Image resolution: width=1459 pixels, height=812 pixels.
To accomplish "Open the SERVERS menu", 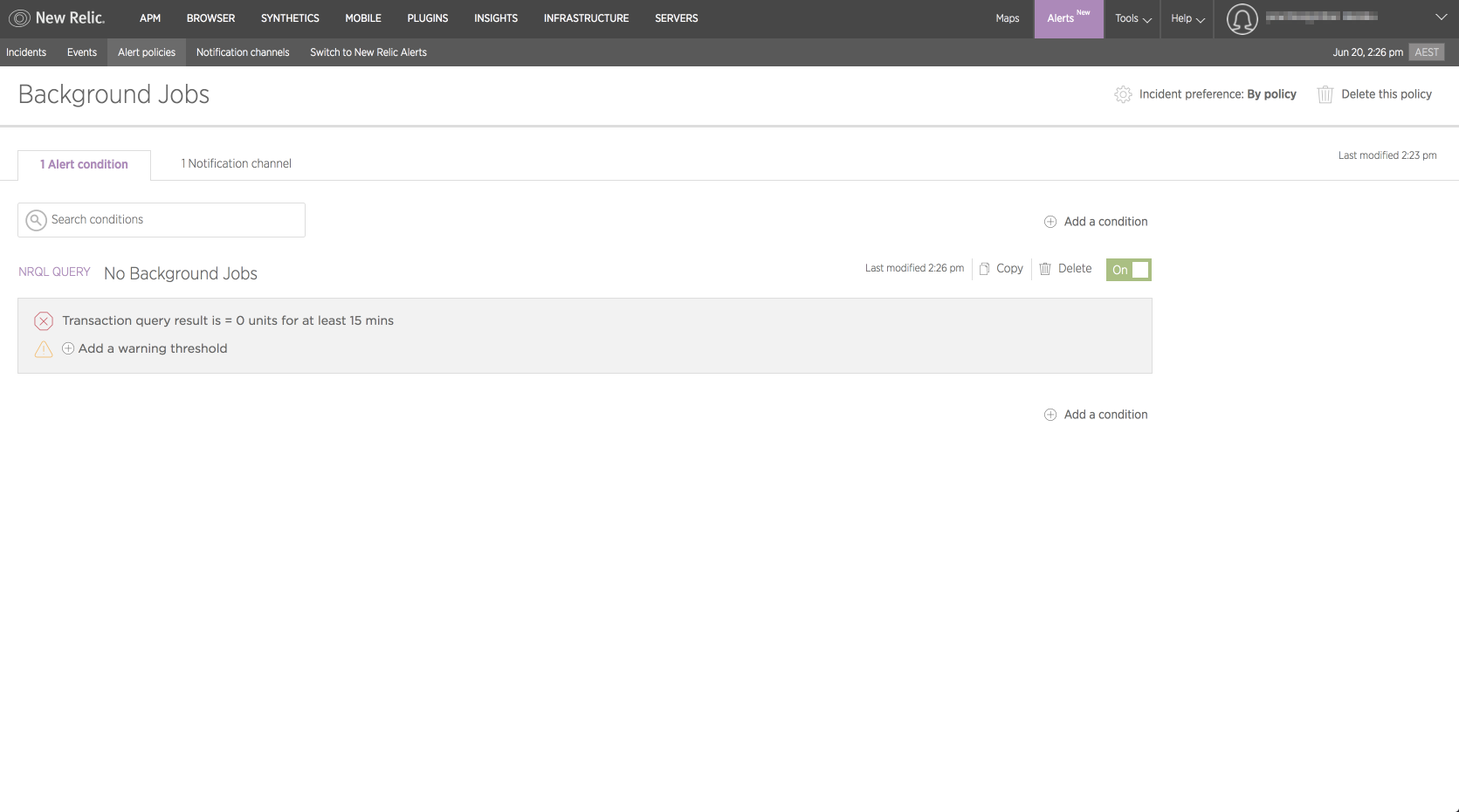I will tap(677, 18).
